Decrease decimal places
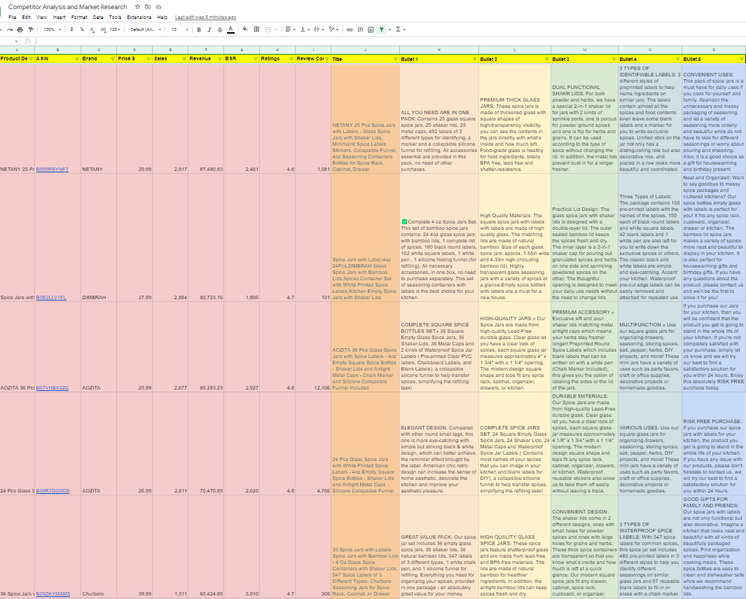The width and height of the screenshot is (746, 599). click(x=92, y=29)
